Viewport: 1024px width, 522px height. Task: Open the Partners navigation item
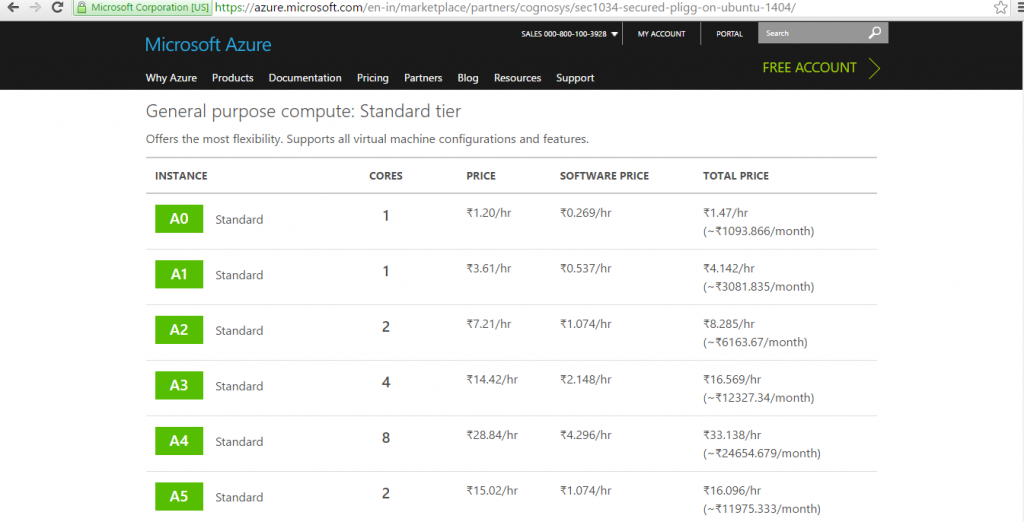point(423,78)
